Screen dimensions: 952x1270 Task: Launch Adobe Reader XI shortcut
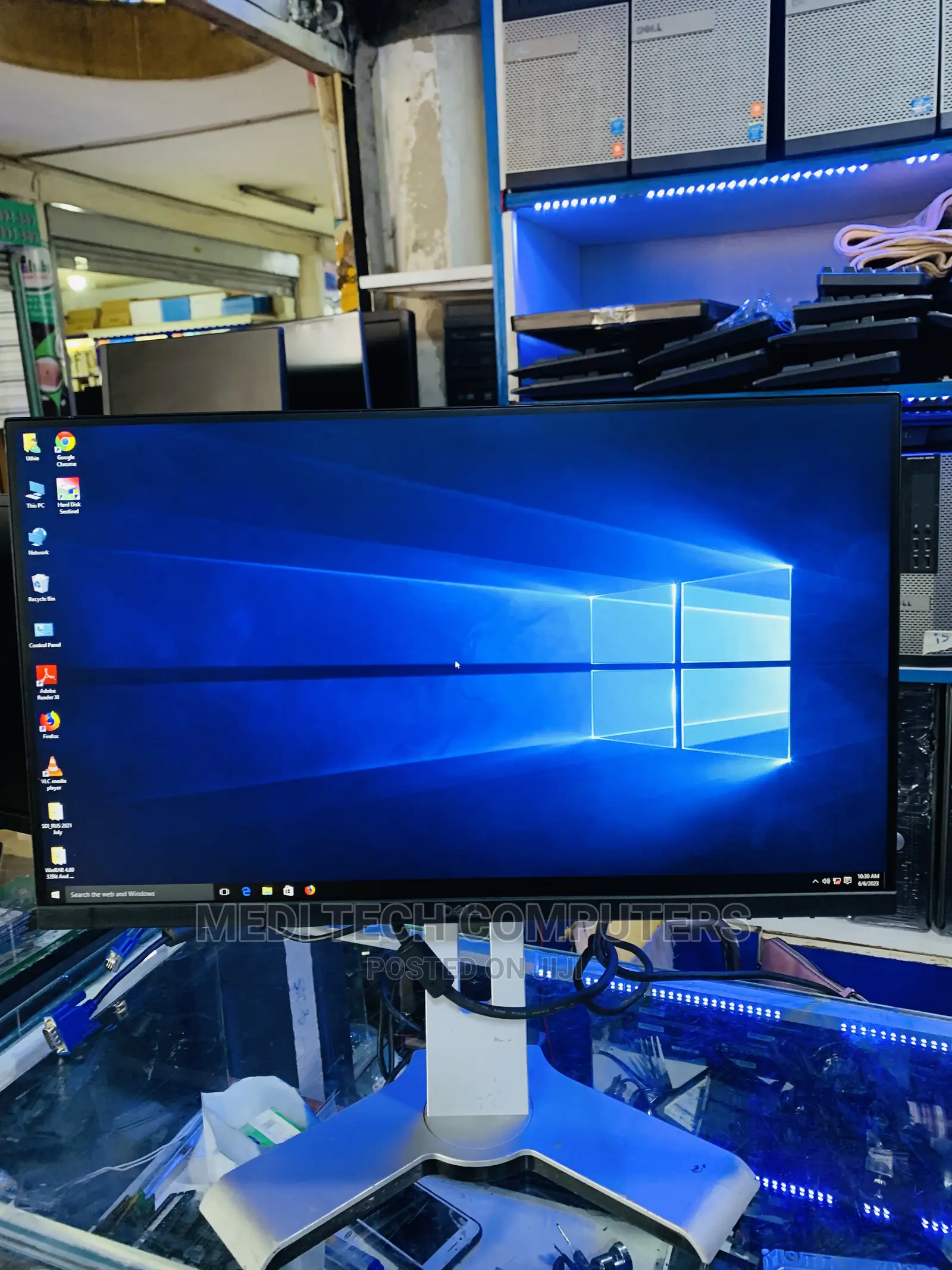click(47, 682)
